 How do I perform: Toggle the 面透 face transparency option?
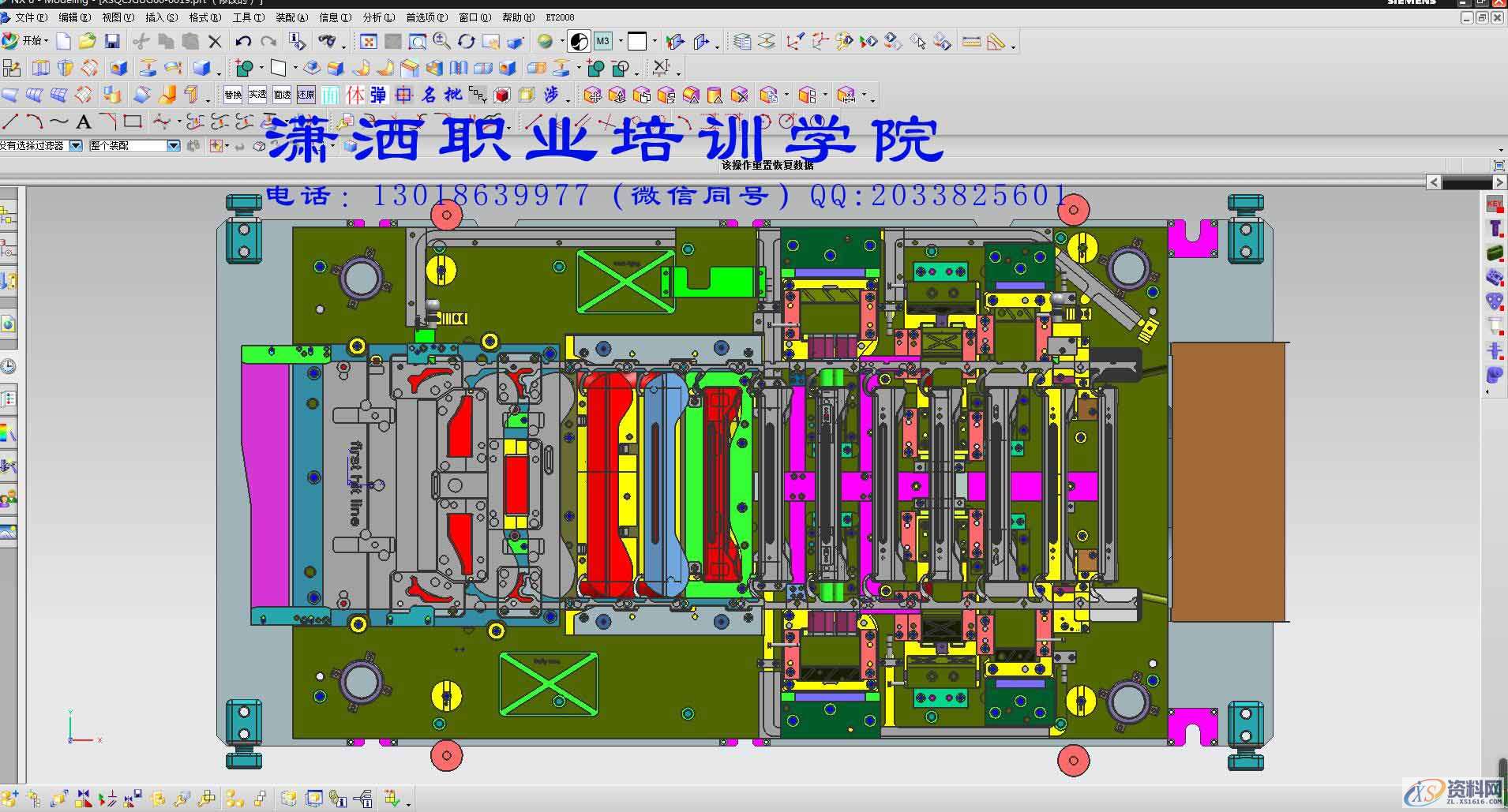point(283,95)
